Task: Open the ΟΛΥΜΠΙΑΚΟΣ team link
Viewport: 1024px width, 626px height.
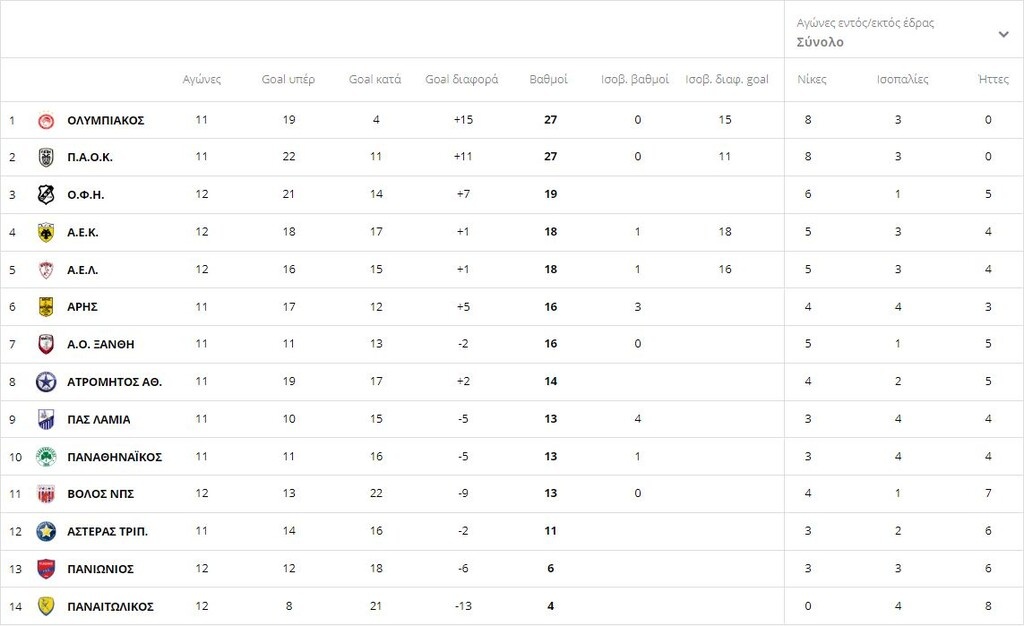Action: [x=106, y=120]
